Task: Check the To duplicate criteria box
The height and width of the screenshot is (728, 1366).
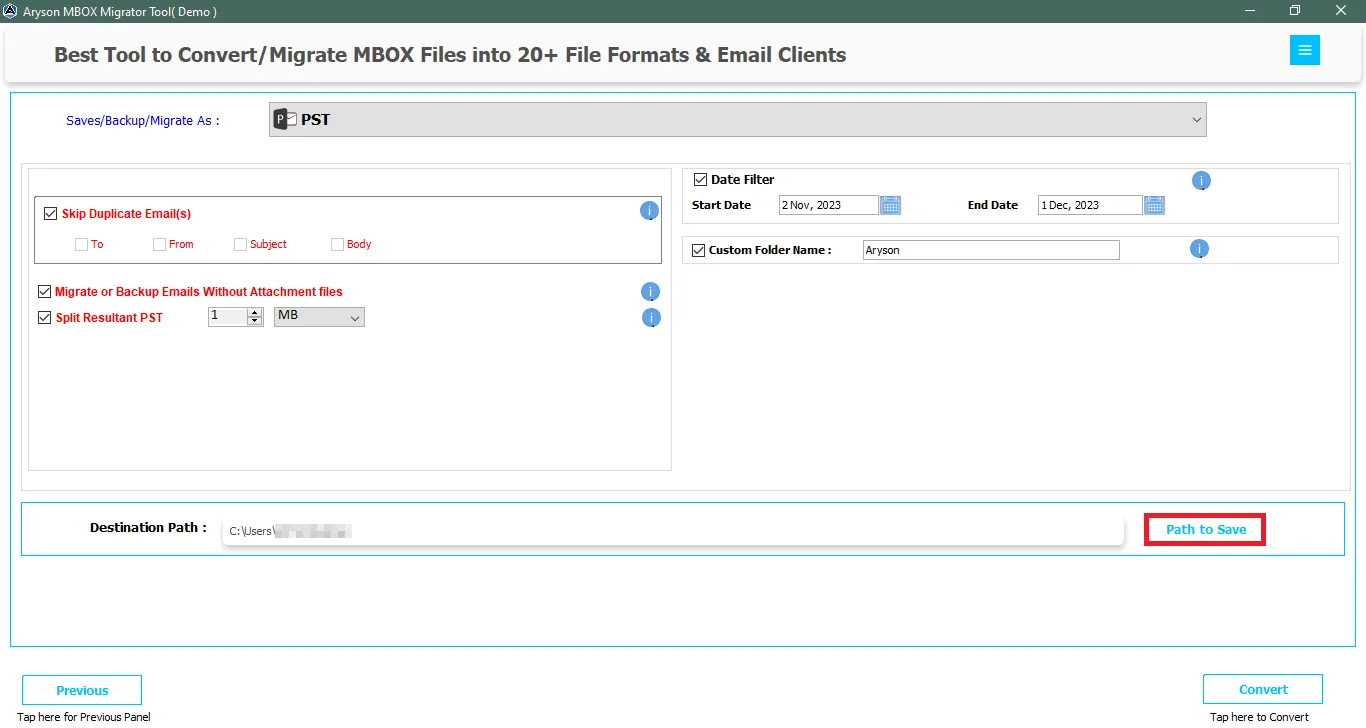Action: point(81,244)
